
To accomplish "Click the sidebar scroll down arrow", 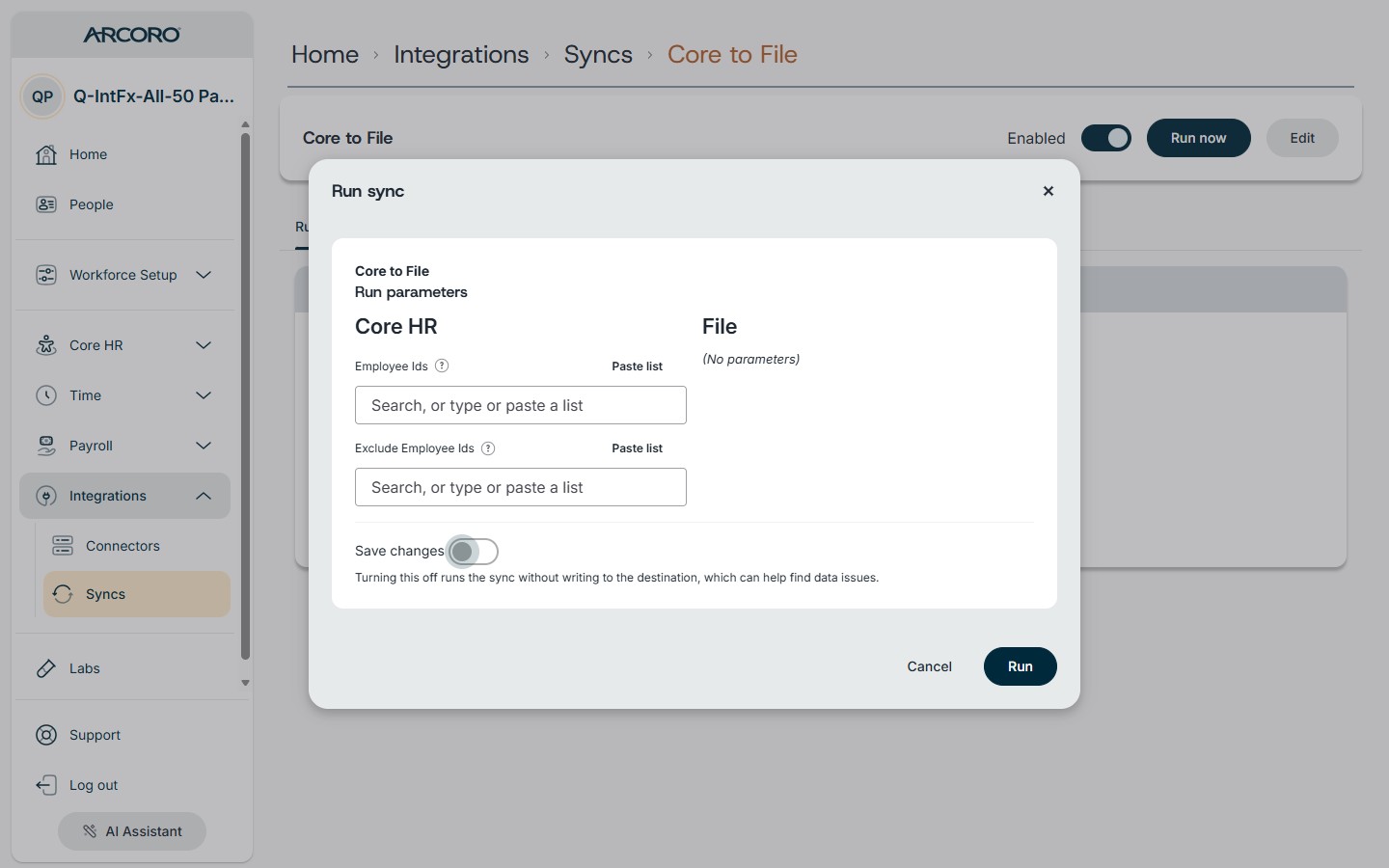I will coord(245,683).
